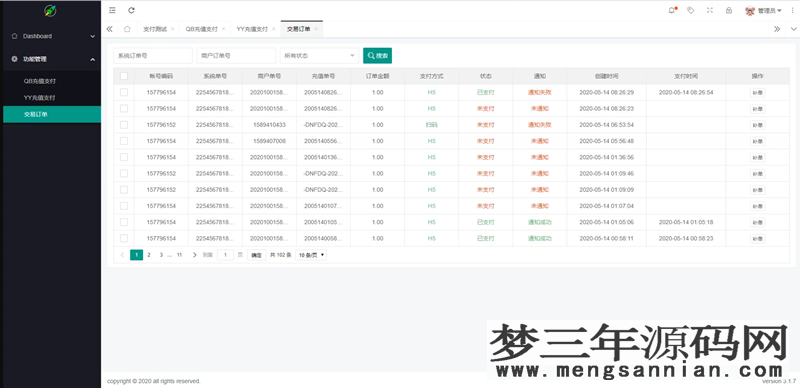The width and height of the screenshot is (800, 388).
Task: Click 补单 for order created 08:26:29
Action: [758, 92]
